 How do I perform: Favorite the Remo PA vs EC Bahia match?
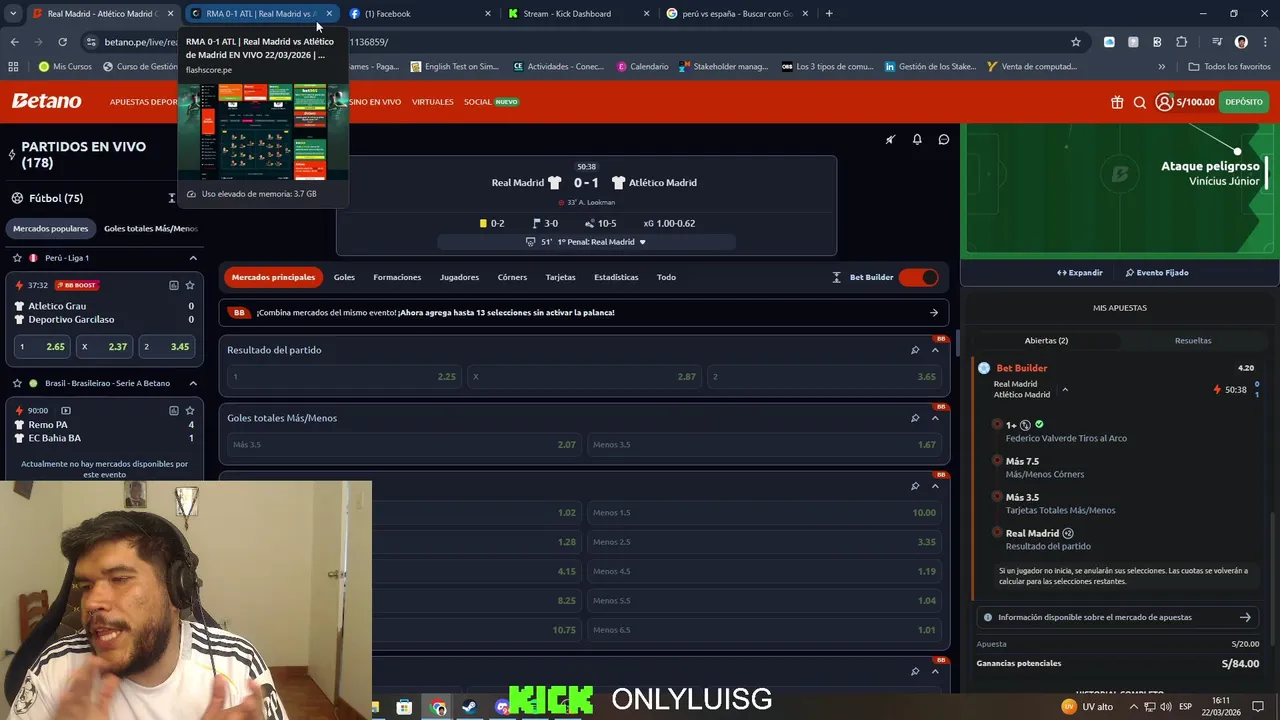coord(190,410)
